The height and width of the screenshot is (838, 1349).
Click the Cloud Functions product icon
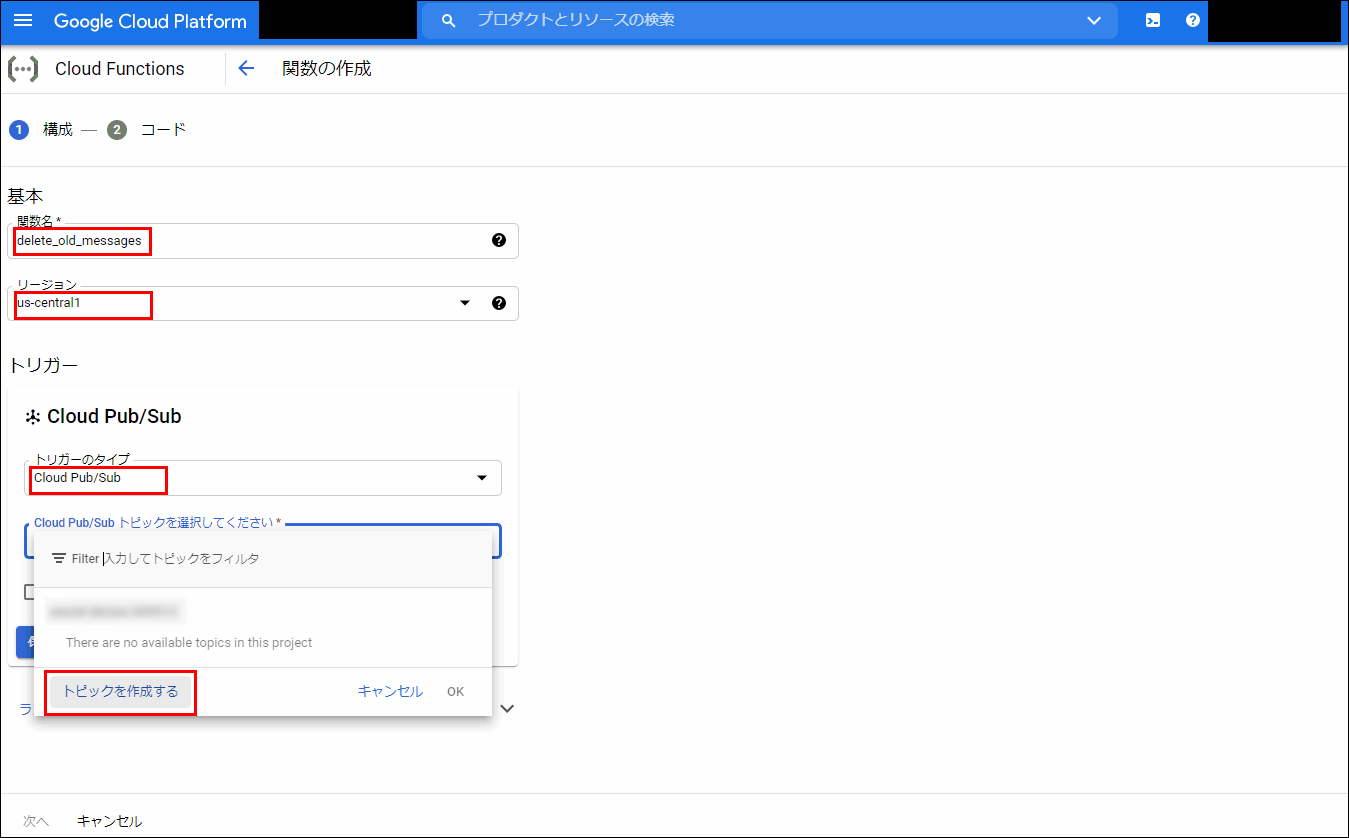click(x=23, y=69)
